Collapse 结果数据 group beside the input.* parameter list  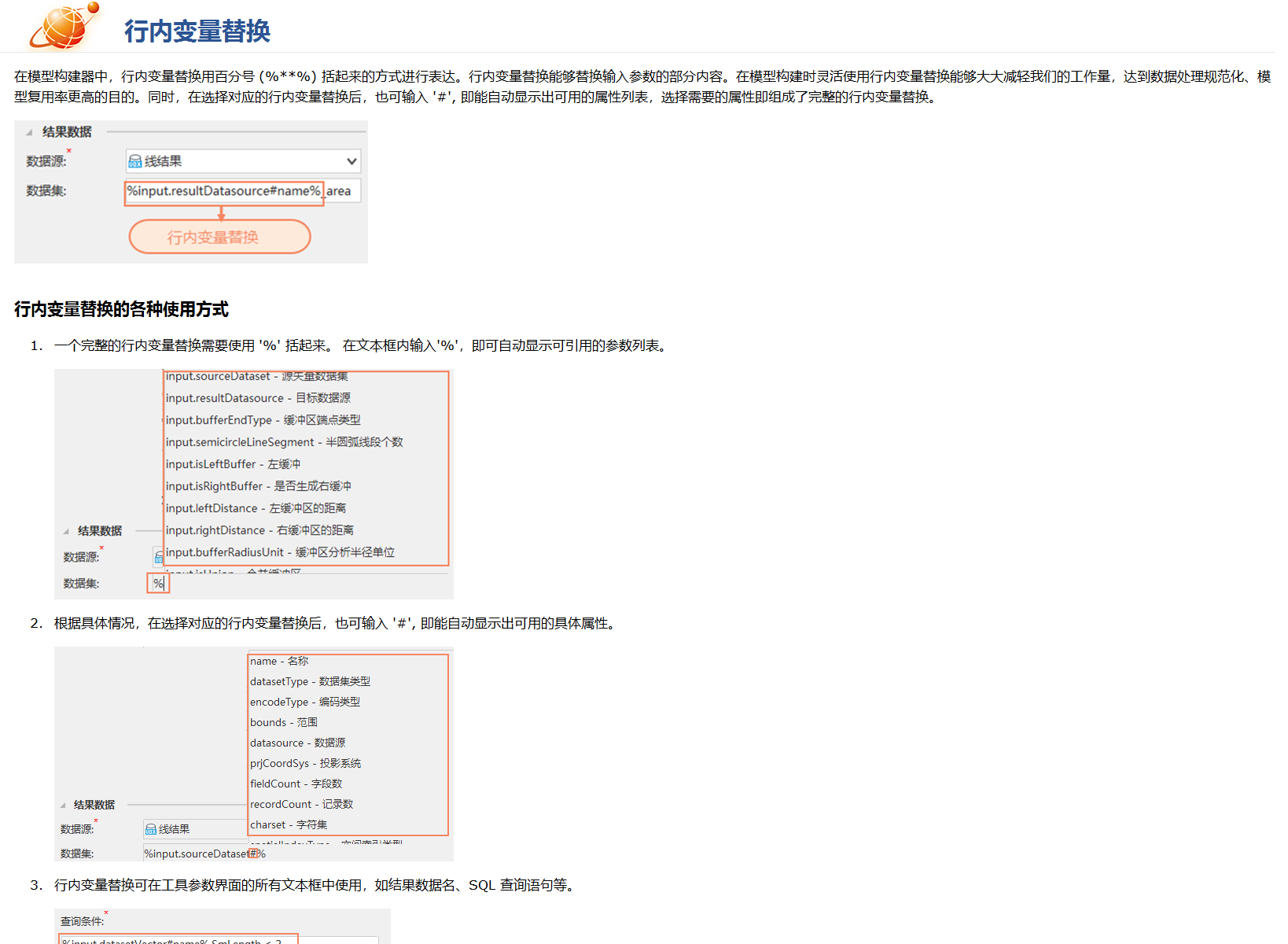click(x=66, y=531)
